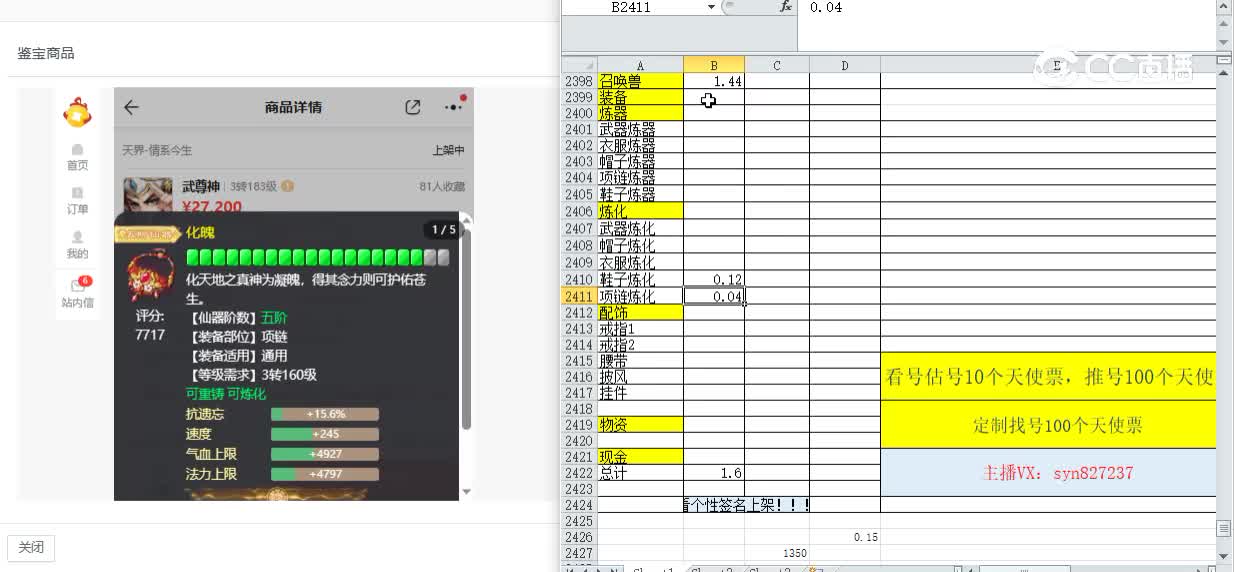Switch to the Sheet1 tab

point(654,569)
